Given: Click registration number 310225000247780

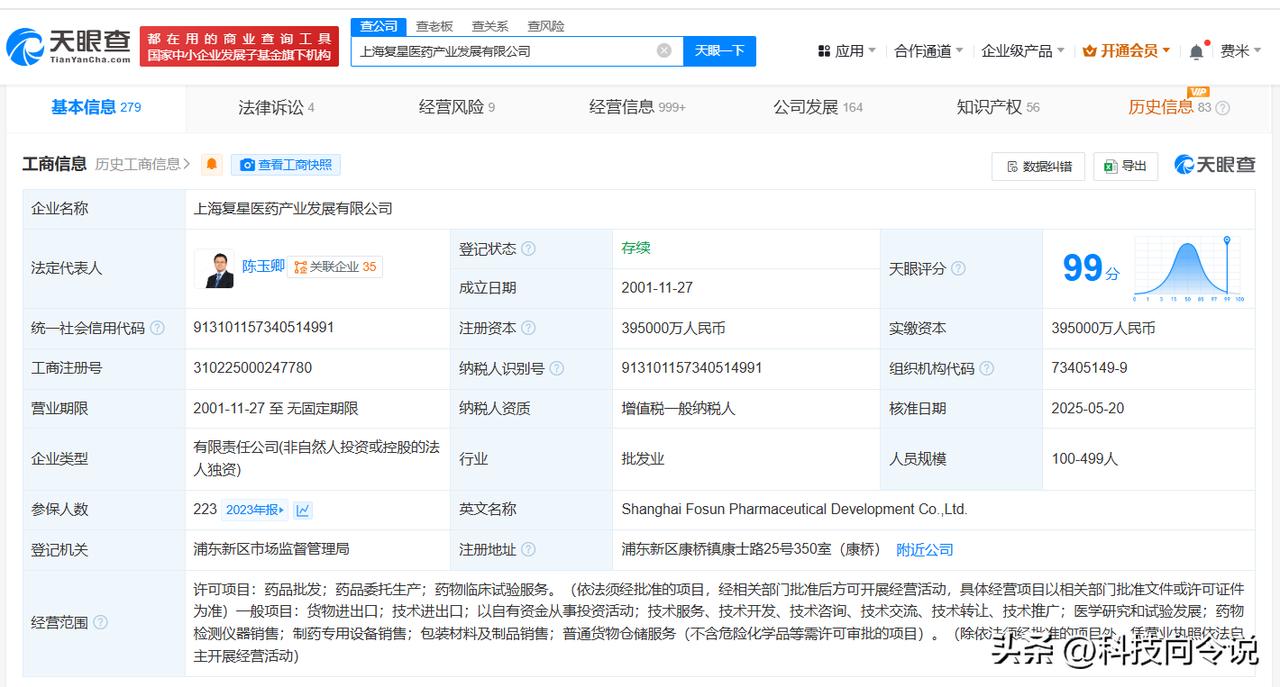Looking at the screenshot, I should coord(253,368).
